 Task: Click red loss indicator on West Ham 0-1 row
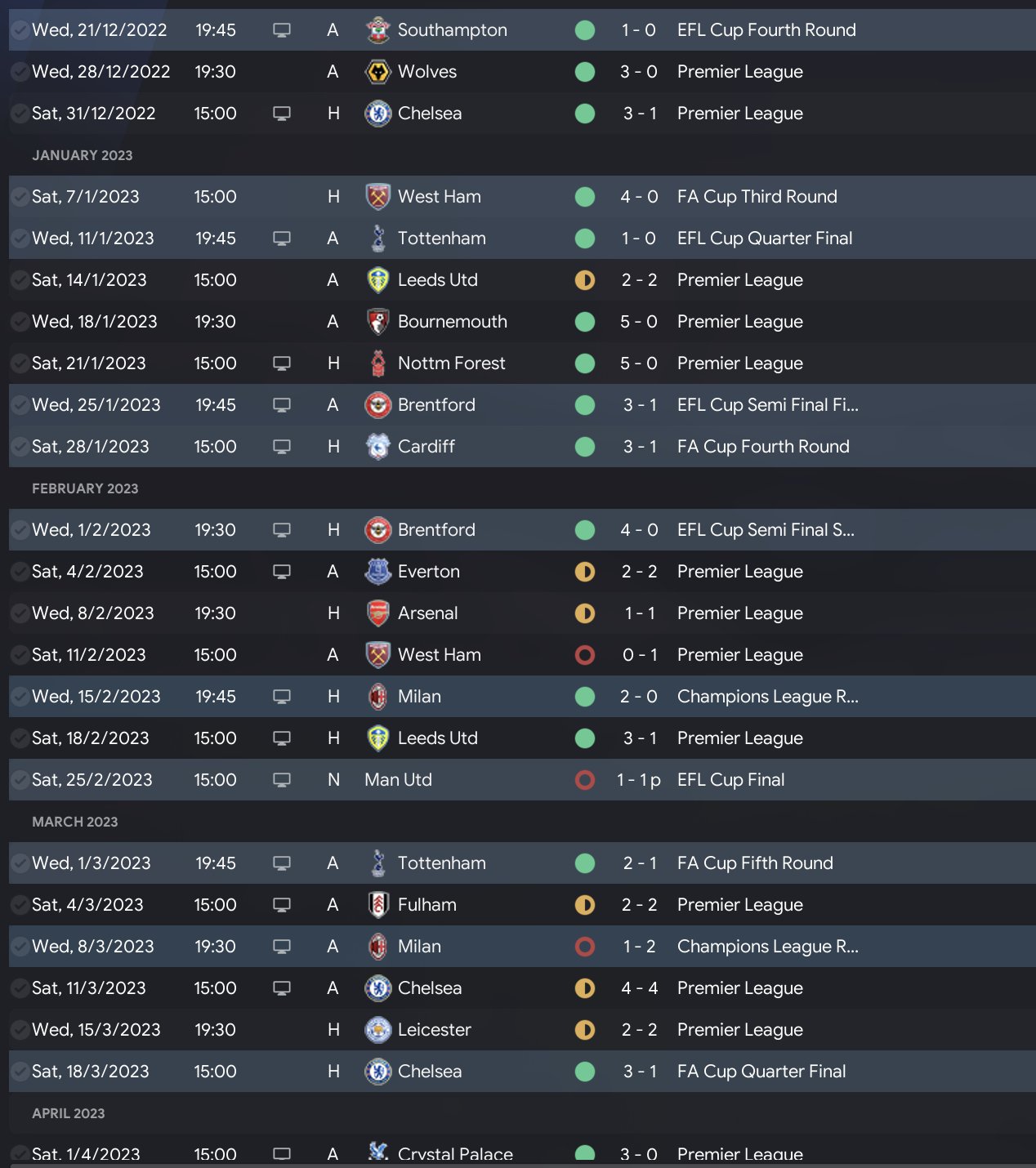tap(585, 655)
